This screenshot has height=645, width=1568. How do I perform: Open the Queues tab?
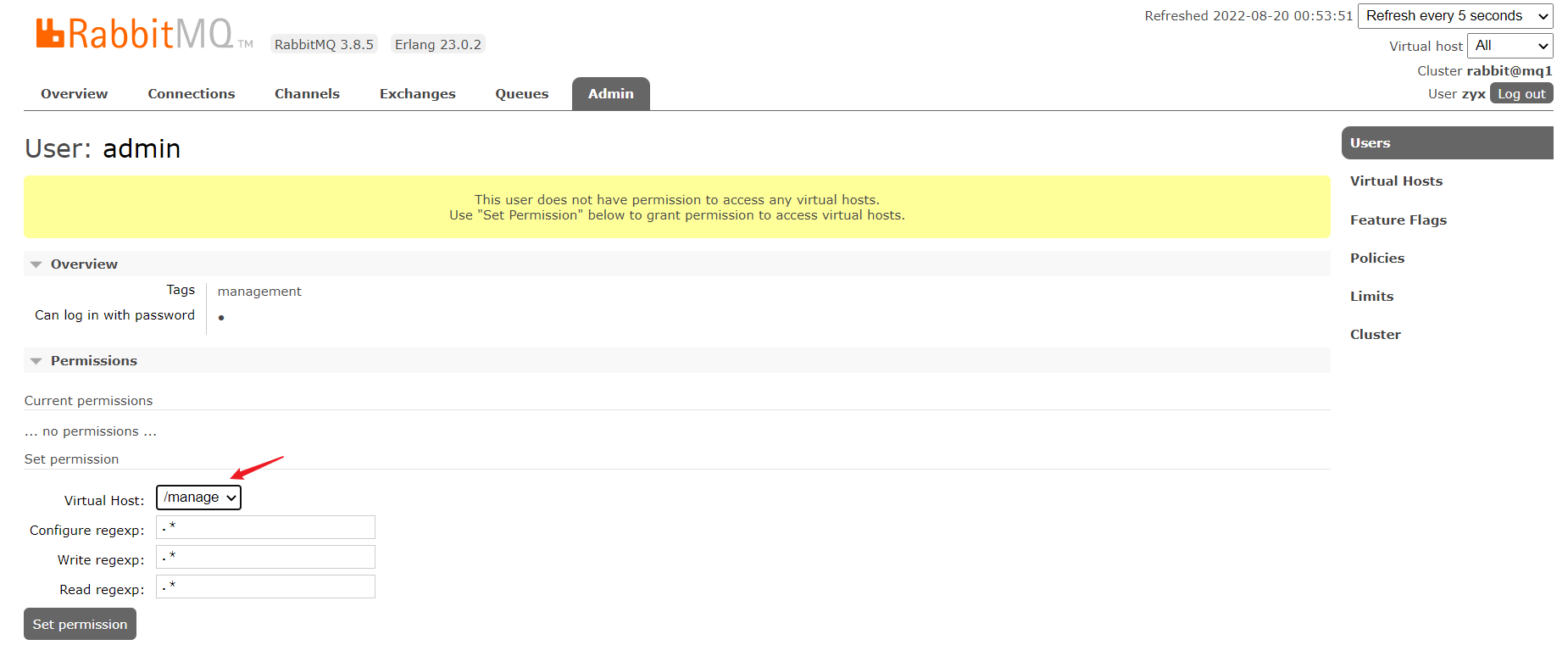pos(522,94)
